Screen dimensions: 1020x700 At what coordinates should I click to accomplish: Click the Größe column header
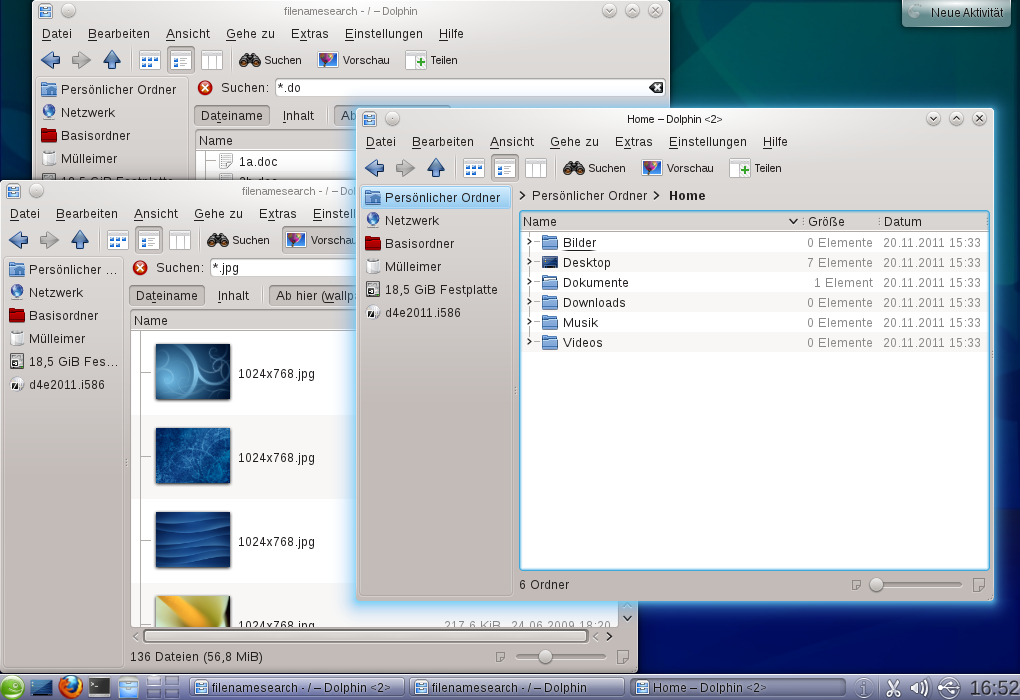click(840, 221)
